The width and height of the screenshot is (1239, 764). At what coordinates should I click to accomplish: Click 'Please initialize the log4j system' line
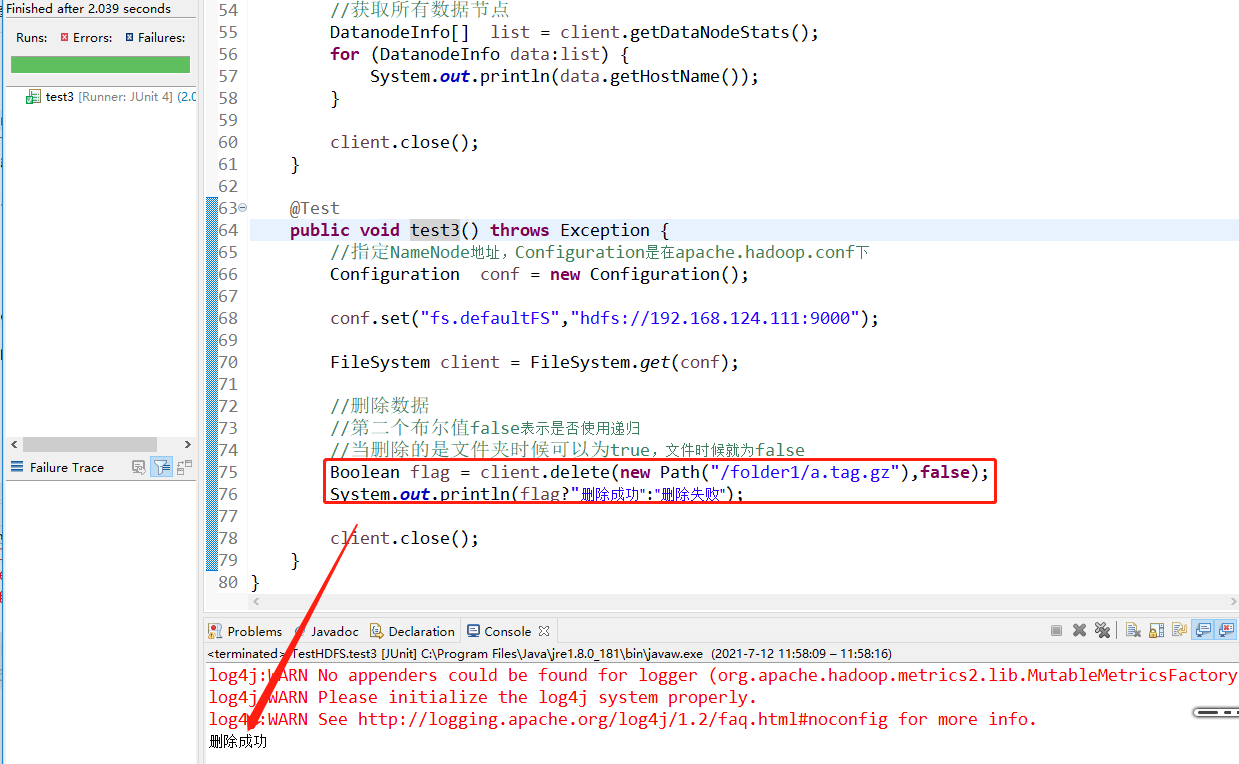483,697
